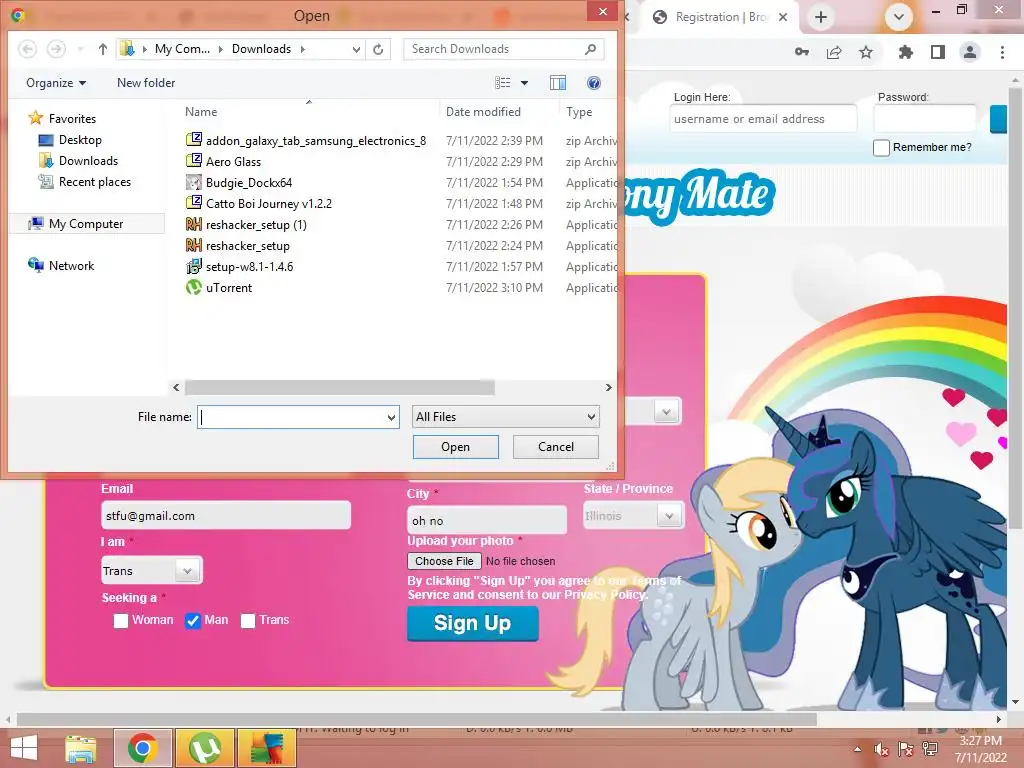Toggle the preview pane icon
This screenshot has height=768, width=1024.
coord(558,83)
